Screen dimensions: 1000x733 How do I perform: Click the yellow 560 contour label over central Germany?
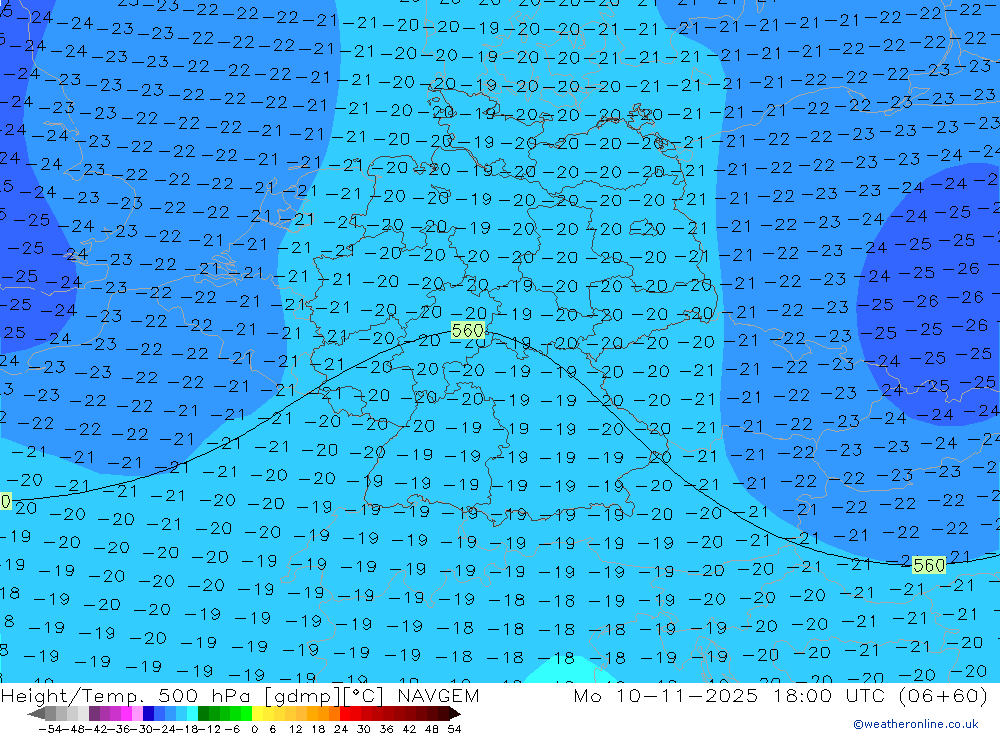(468, 330)
